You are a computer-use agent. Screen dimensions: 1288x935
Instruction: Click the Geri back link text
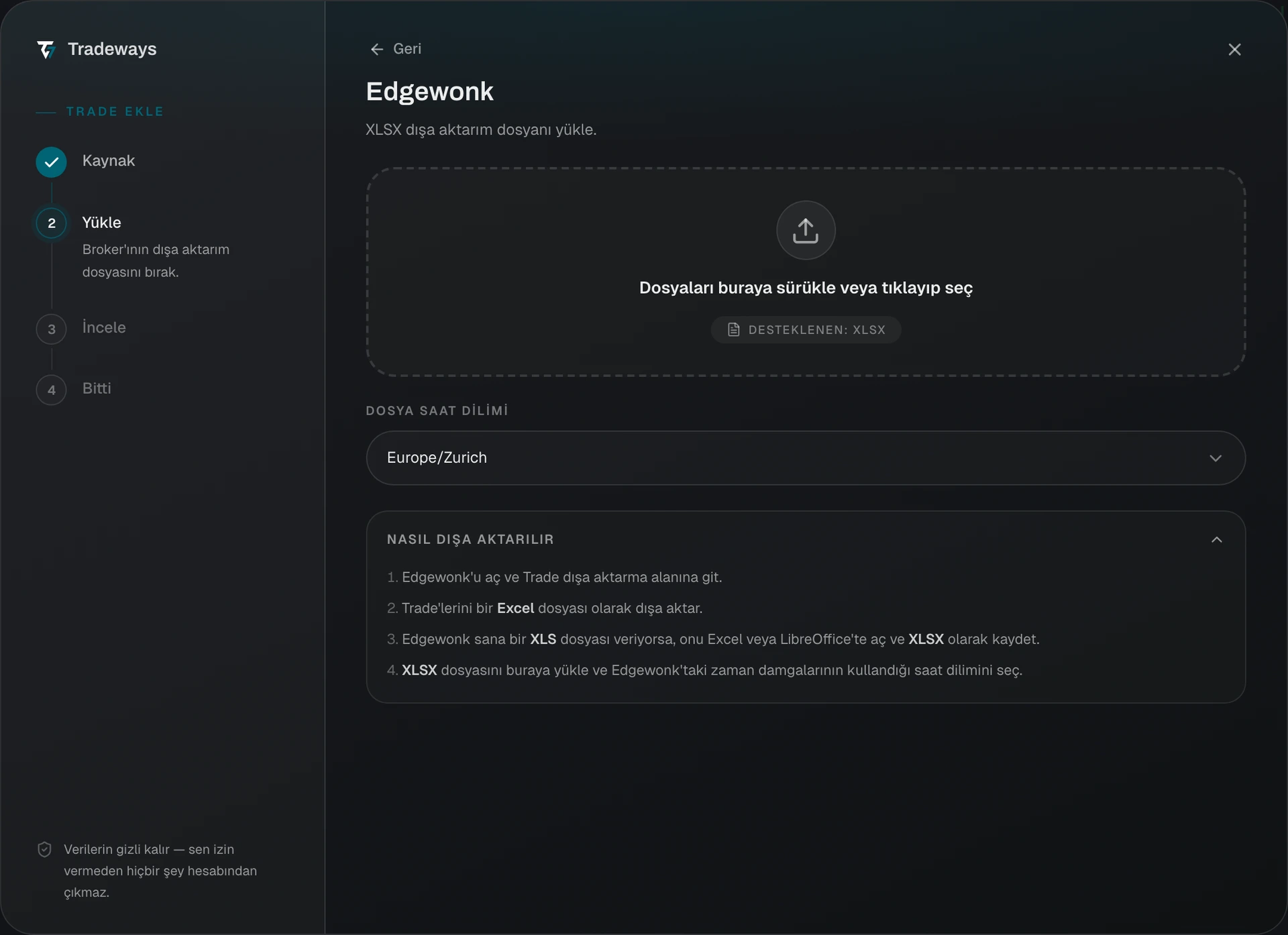click(x=407, y=49)
